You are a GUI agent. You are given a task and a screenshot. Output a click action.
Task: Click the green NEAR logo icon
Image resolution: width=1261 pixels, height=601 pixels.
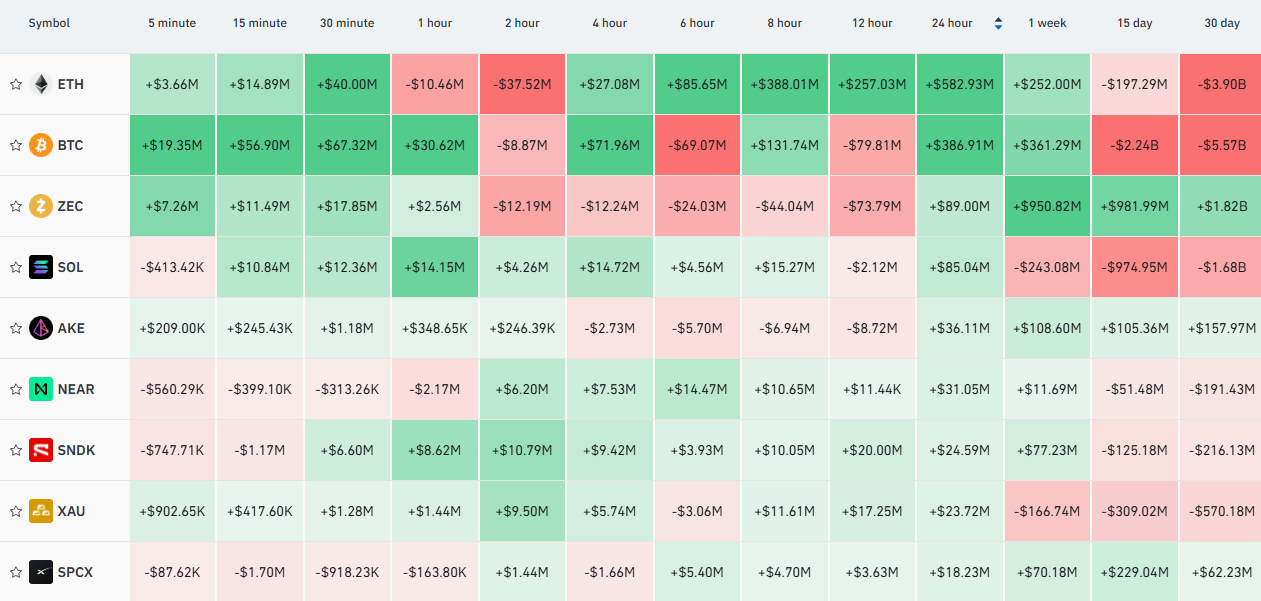41,390
